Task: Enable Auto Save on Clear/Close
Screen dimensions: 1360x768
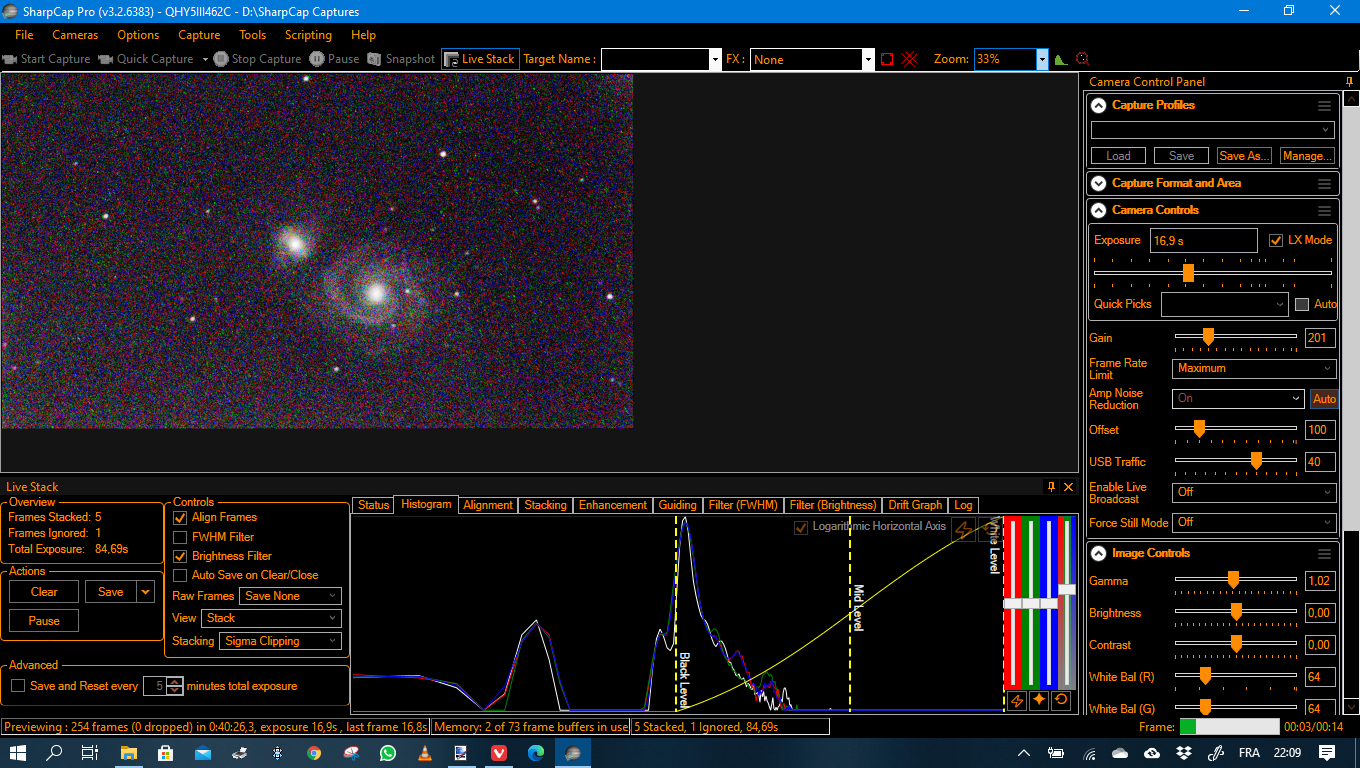Action: click(180, 575)
